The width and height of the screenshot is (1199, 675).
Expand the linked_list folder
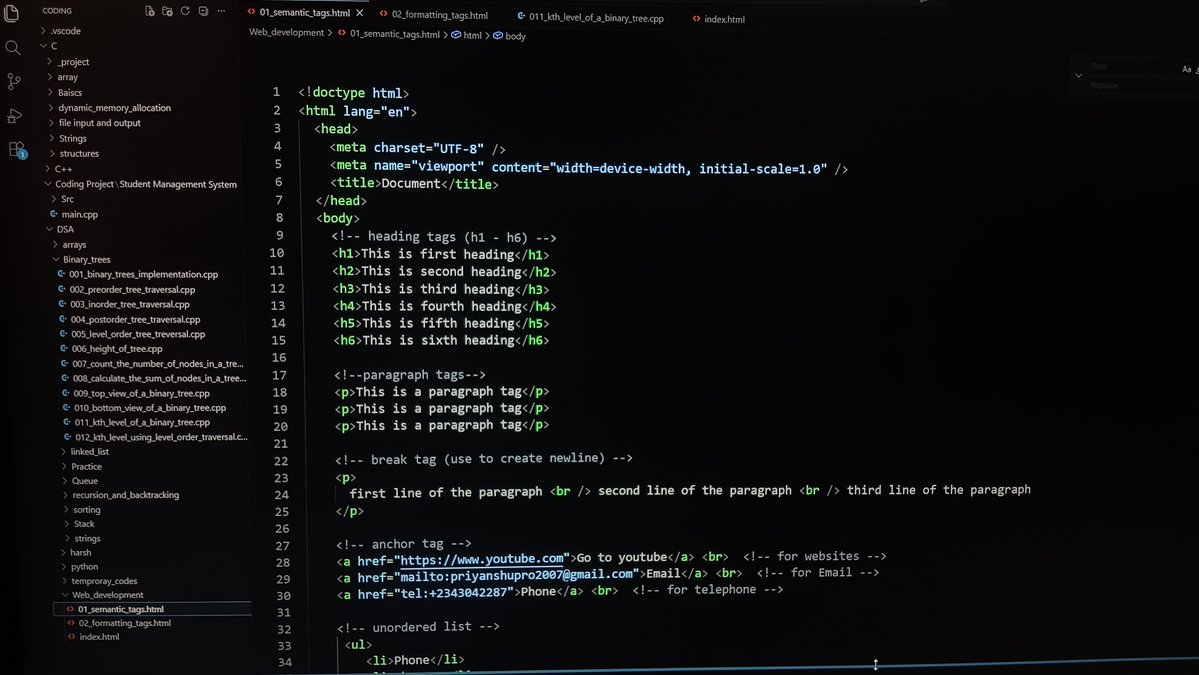[85, 452]
